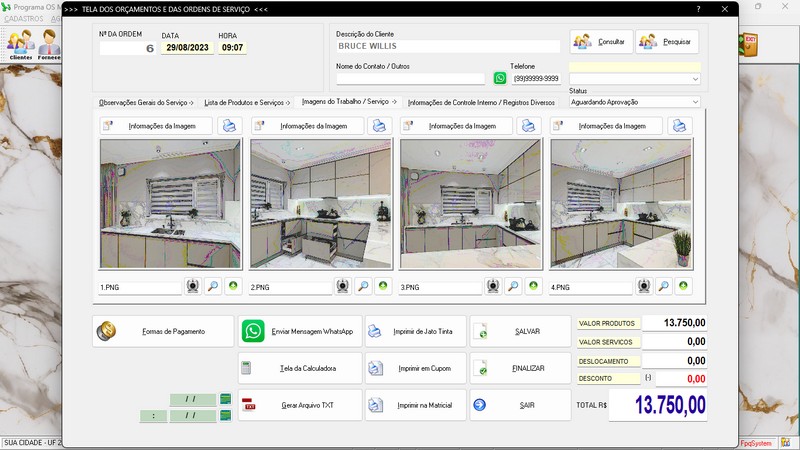Click green round icon beside 4.PNG

point(683,286)
